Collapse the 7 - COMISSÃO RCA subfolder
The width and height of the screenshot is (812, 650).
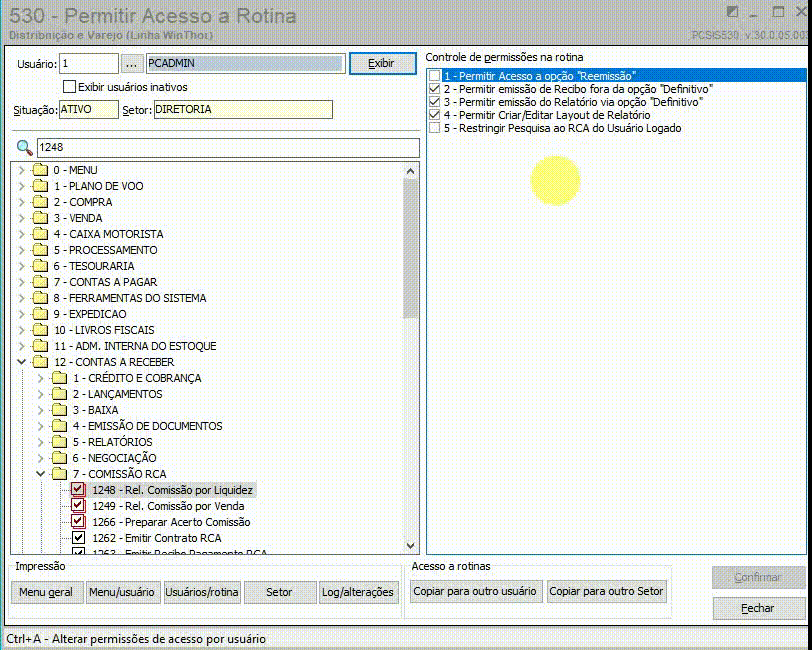pyautogui.click(x=40, y=474)
